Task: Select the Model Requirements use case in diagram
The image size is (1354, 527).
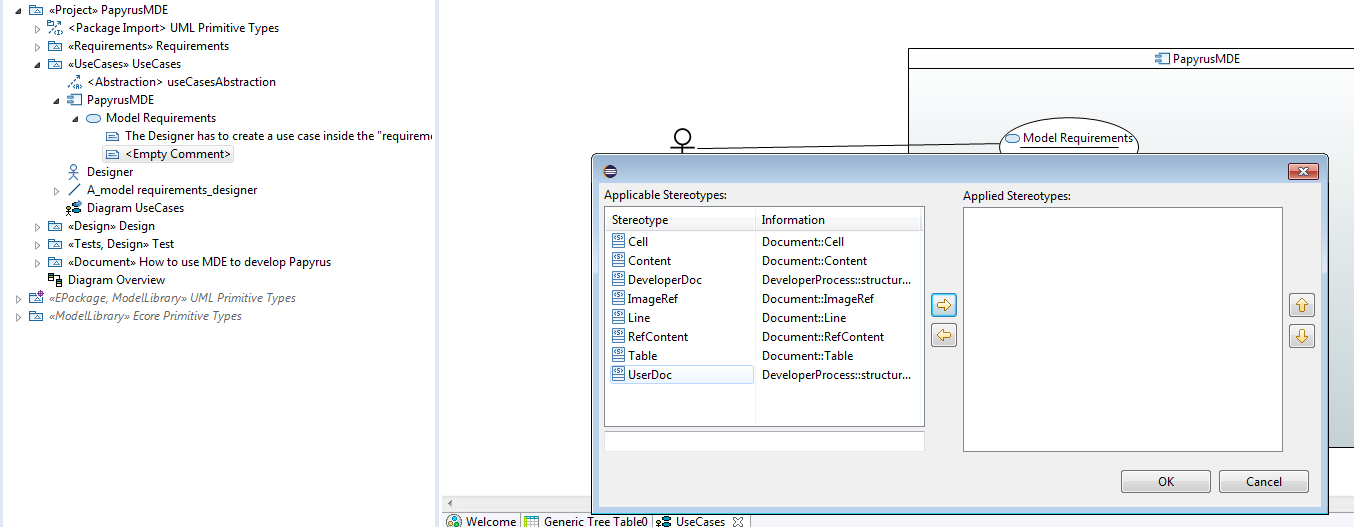Action: click(1069, 139)
